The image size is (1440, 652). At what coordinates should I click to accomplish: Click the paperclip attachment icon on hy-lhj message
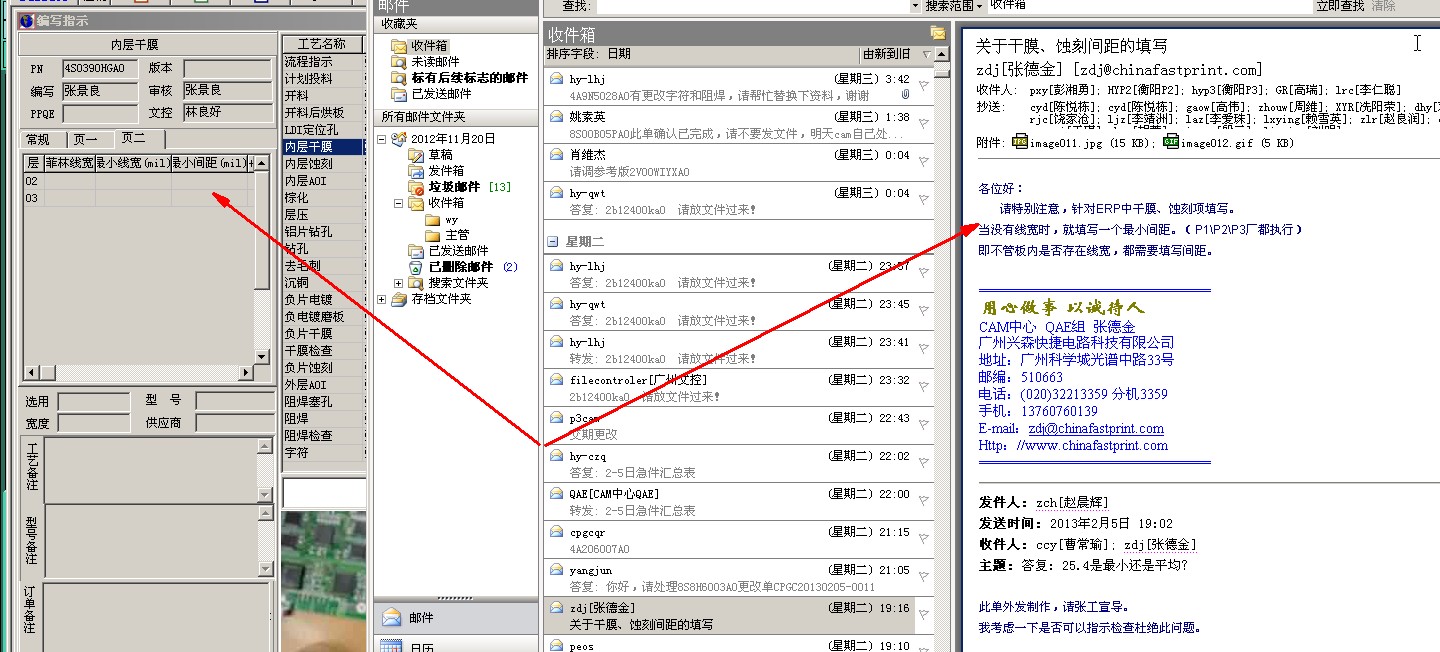905,94
